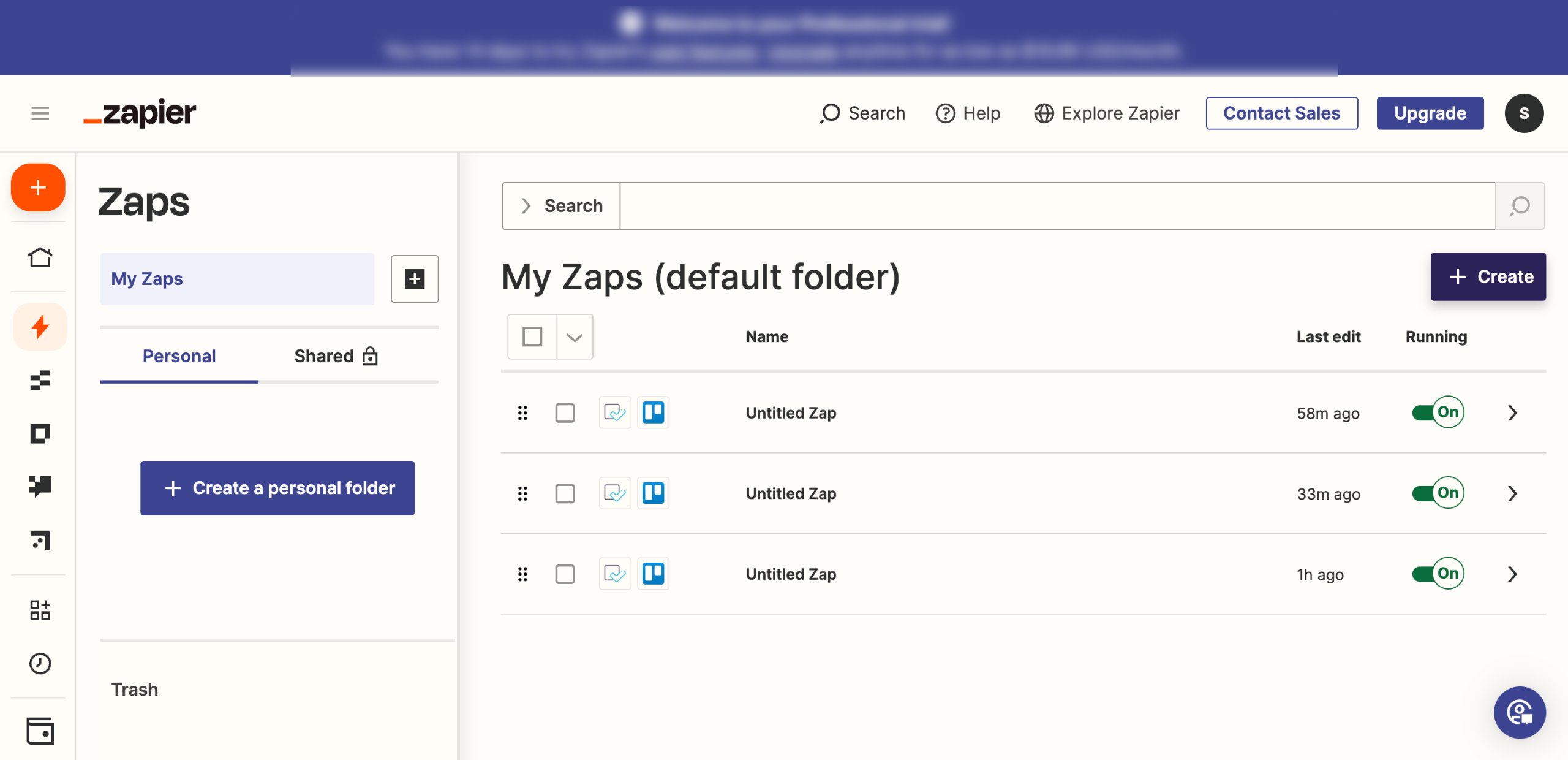This screenshot has width=1568, height=760.
Task: Turn off the first Untitled Zap toggle
Action: [x=1437, y=412]
